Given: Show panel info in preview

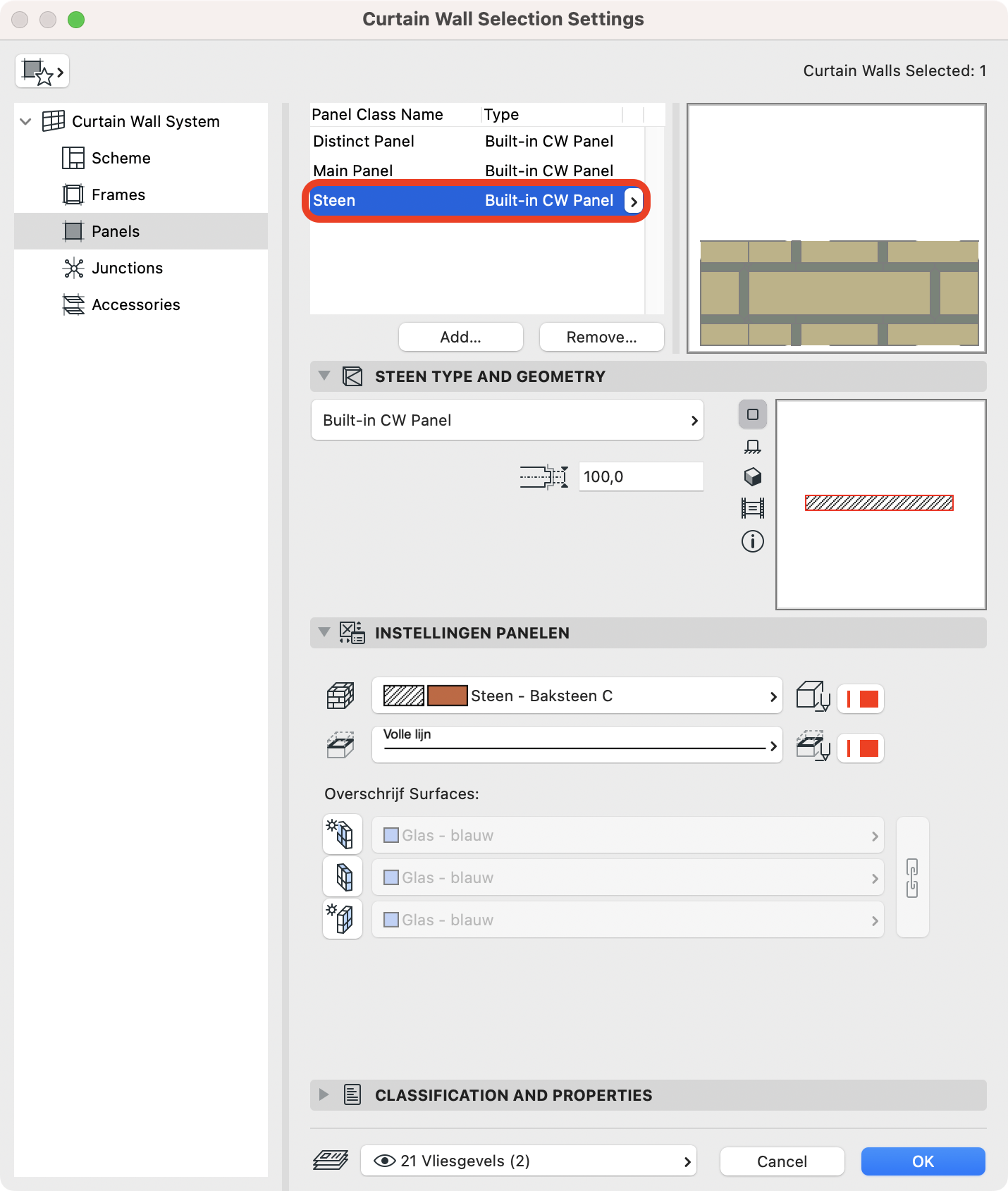Looking at the screenshot, I should coord(753,541).
